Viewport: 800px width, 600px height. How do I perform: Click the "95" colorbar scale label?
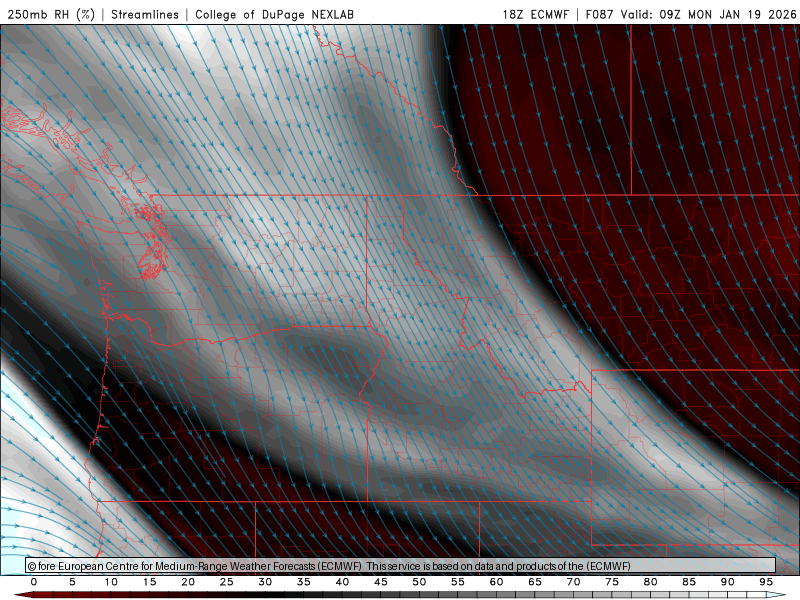click(x=766, y=582)
